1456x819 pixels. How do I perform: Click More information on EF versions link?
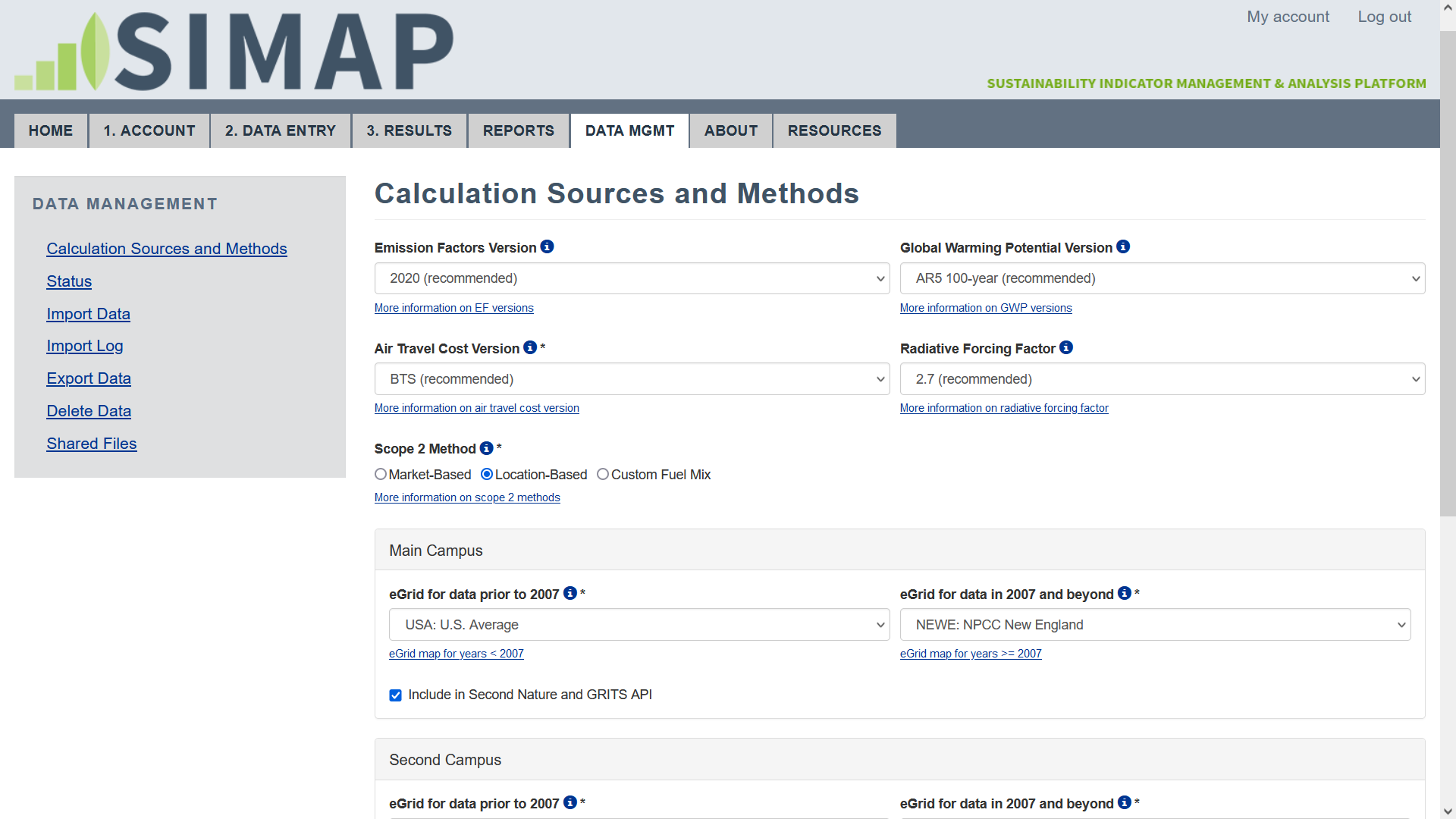tap(454, 308)
